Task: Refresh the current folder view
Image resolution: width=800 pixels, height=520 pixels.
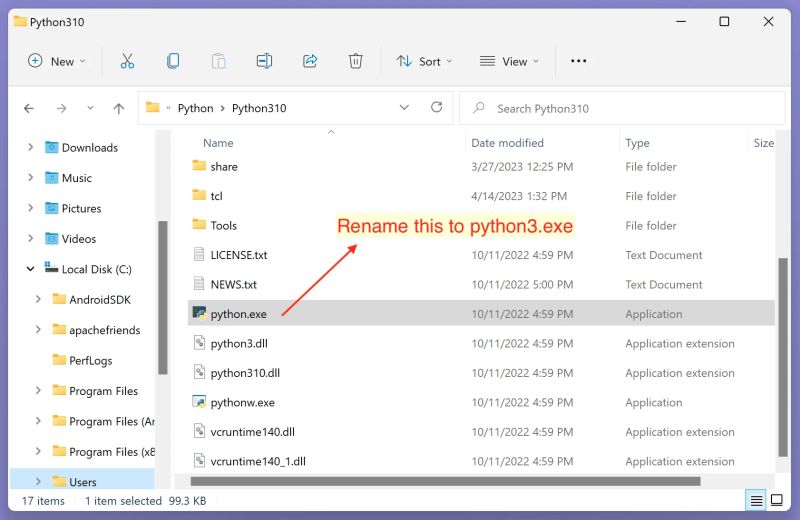Action: coord(436,107)
